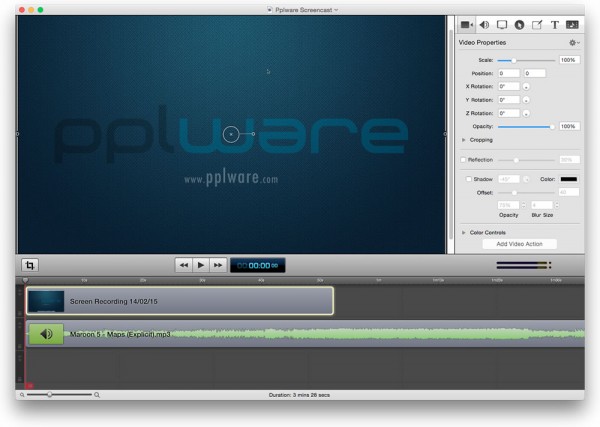Image resolution: width=600 pixels, height=427 pixels.
Task: Click the green speaker icon on audio clip
Action: click(x=46, y=334)
